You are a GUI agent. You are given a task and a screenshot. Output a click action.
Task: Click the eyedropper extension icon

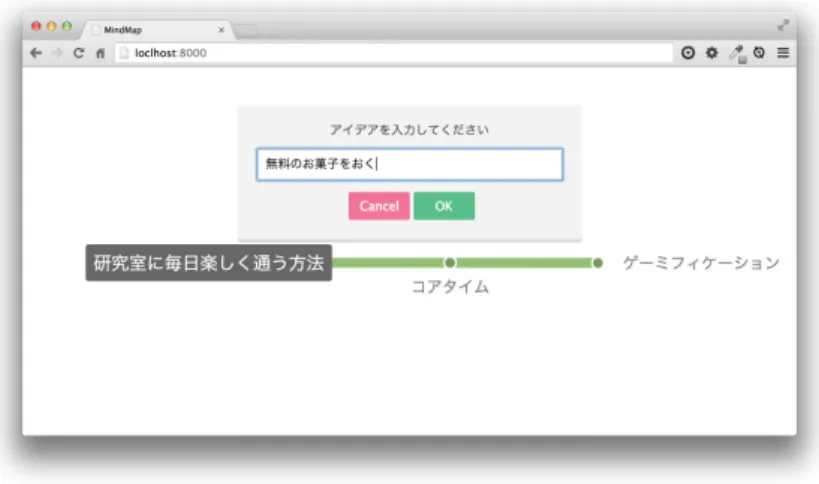pyautogui.click(x=737, y=54)
